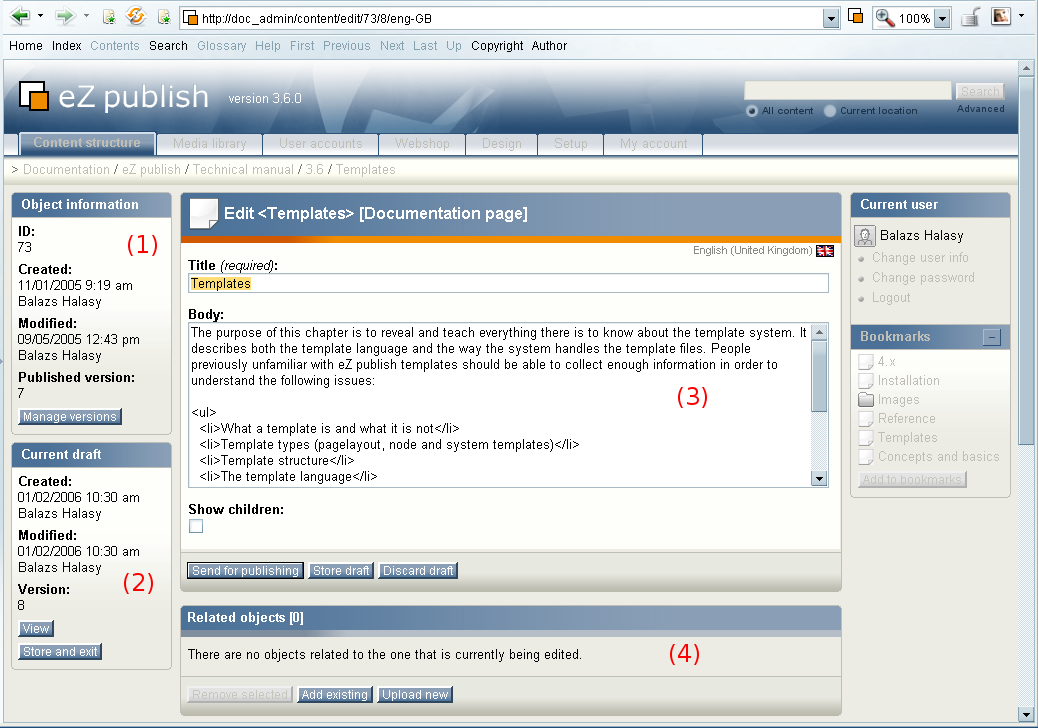Click the Manage versions button
The image size is (1038, 728).
(x=70, y=417)
